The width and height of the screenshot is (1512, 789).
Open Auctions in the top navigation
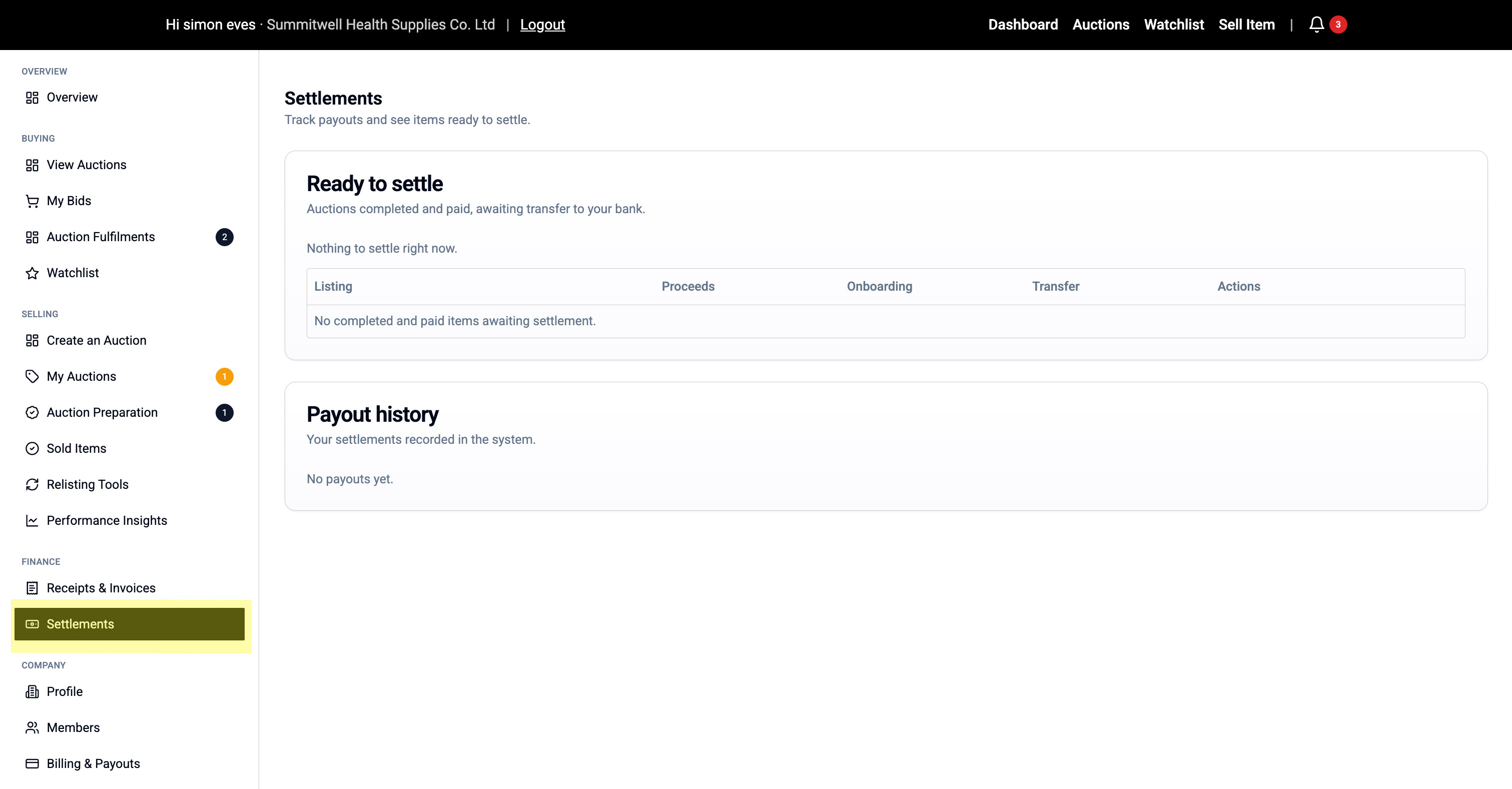coord(1101,25)
